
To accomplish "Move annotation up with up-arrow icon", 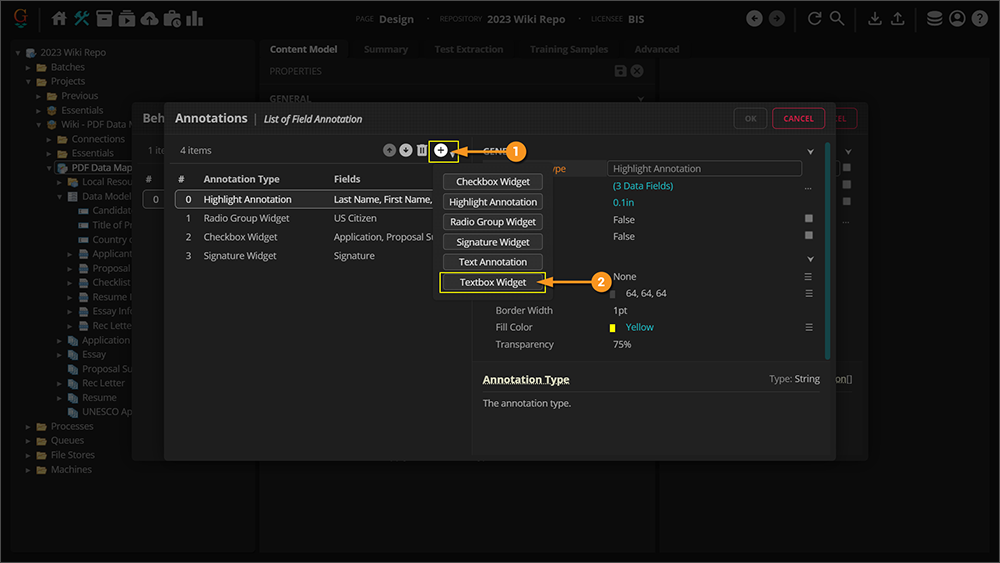I will click(x=389, y=150).
